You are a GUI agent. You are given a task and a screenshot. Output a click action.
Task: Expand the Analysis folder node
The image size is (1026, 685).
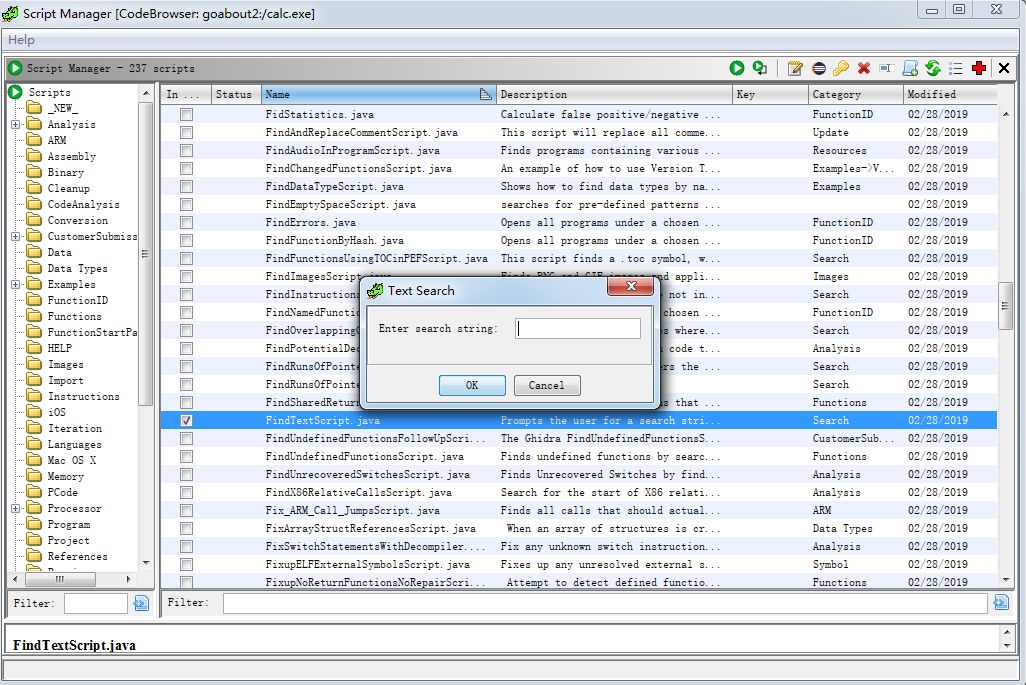16,124
